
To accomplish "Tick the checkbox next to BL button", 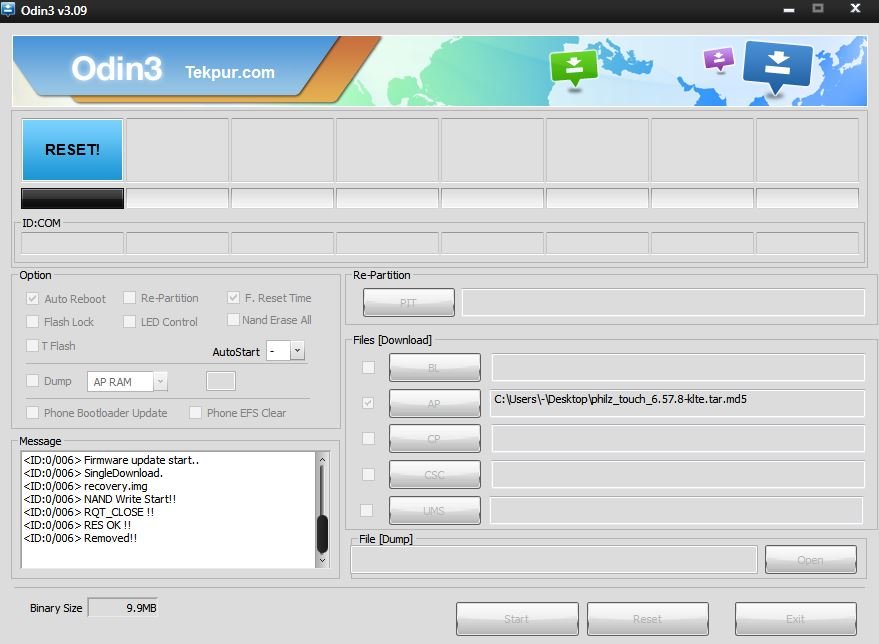I will point(368,367).
